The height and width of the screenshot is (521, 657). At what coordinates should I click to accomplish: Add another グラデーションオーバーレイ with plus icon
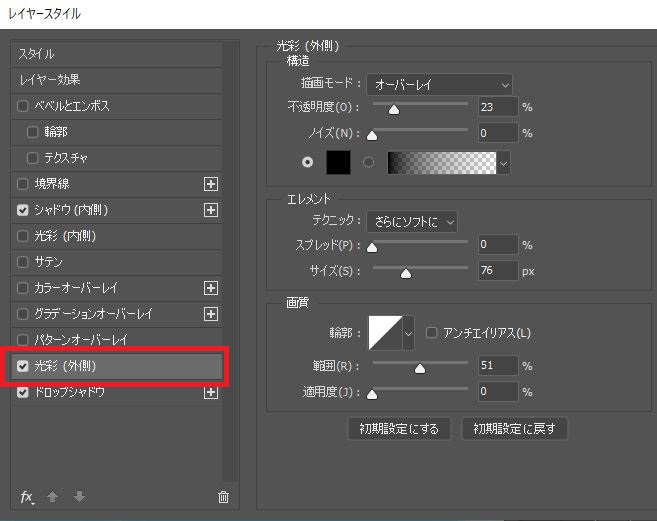211,314
